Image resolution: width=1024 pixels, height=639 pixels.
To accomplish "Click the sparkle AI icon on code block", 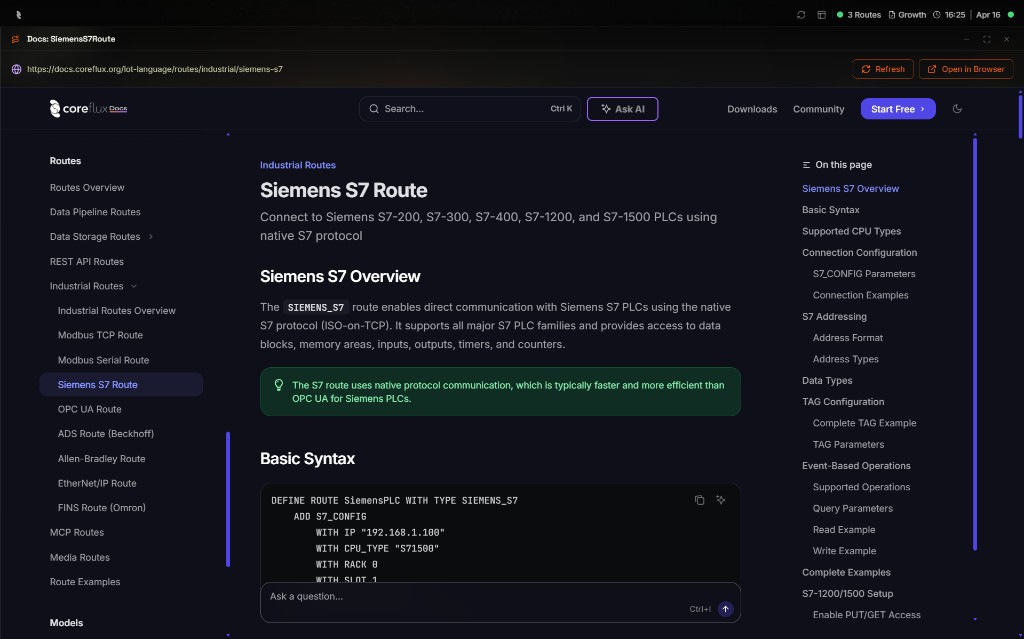I will (720, 500).
